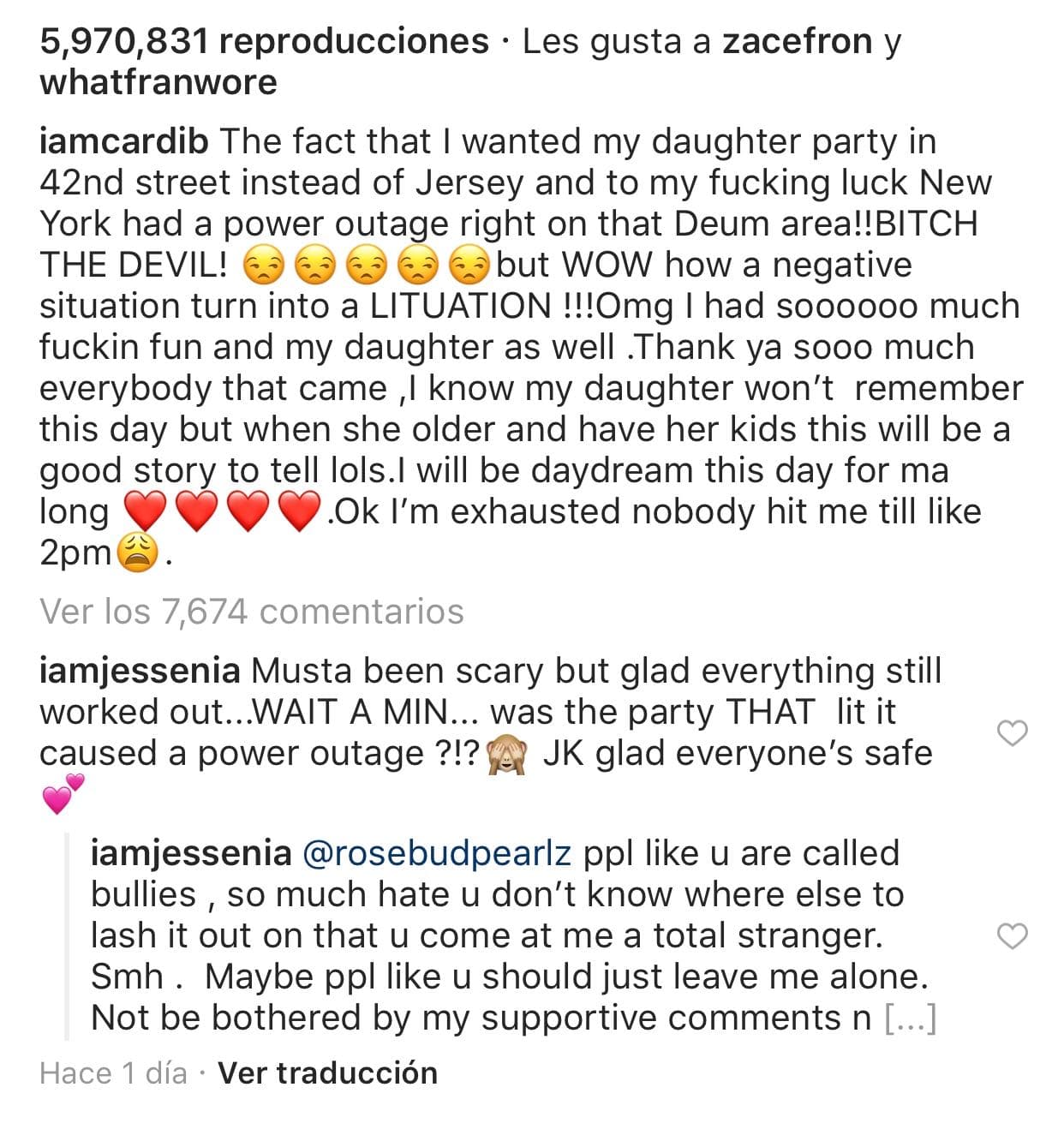1064x1135 pixels.
Task: Open zacefron's profile
Action: pyautogui.click(x=798, y=39)
